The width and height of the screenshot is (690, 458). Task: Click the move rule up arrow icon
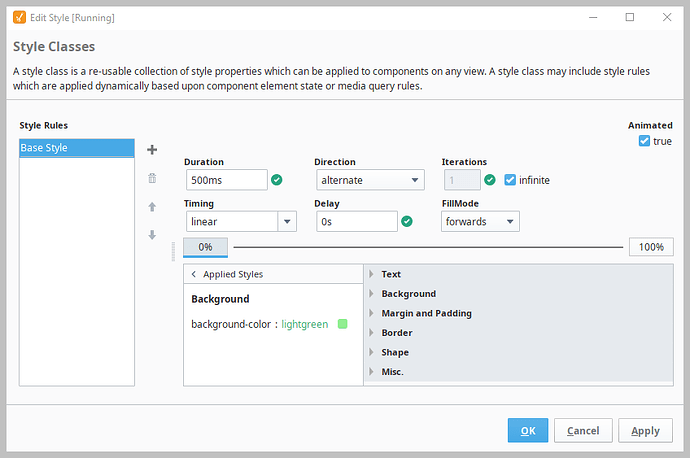[152, 207]
